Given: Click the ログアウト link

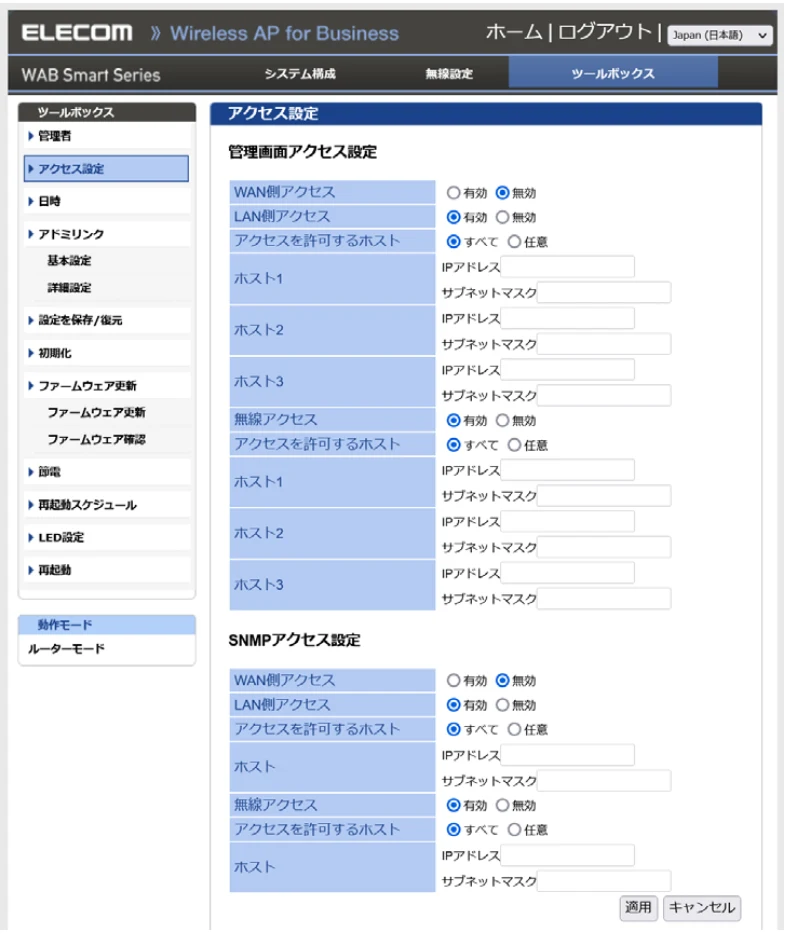Looking at the screenshot, I should (x=604, y=32).
